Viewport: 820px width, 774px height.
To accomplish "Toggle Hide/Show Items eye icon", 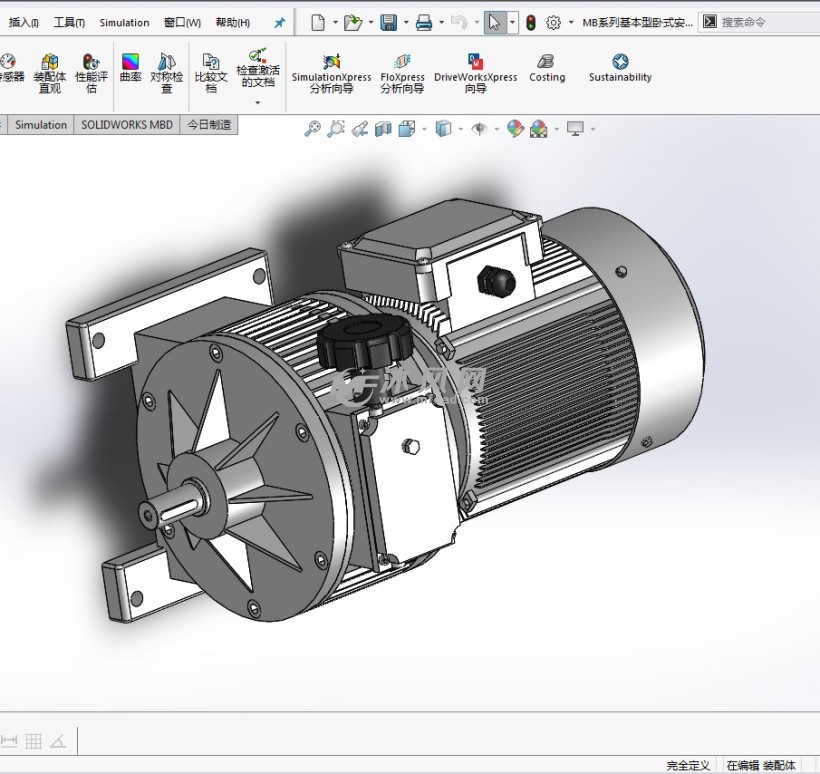I will 479,128.
